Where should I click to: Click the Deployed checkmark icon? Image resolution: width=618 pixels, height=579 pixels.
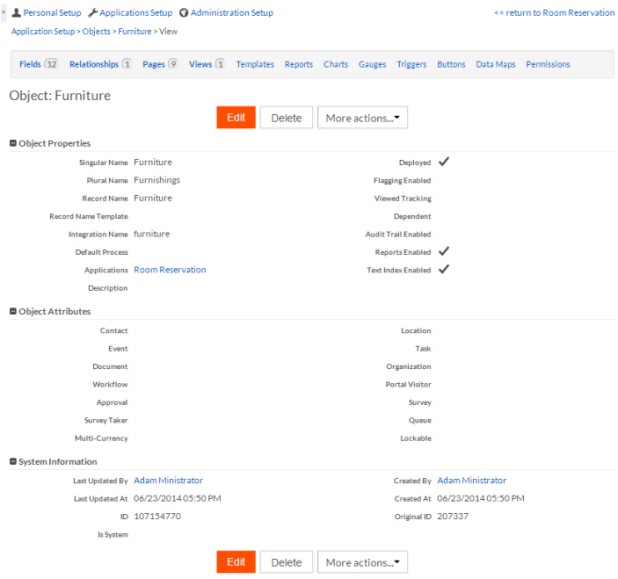443,161
